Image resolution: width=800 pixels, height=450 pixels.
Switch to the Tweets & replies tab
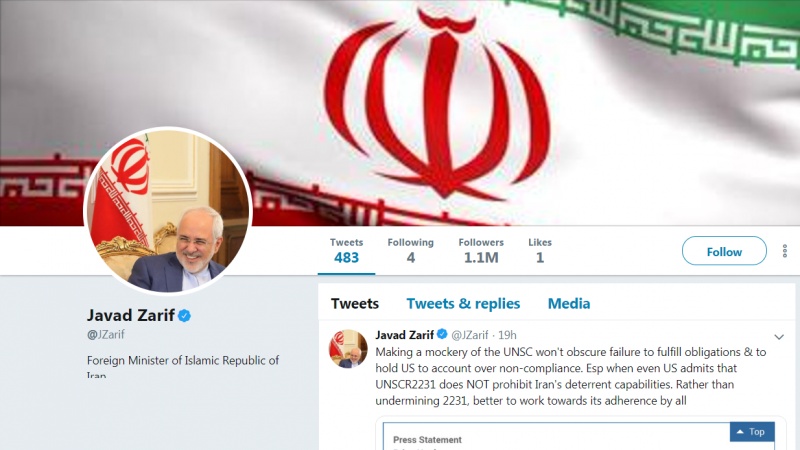(463, 304)
